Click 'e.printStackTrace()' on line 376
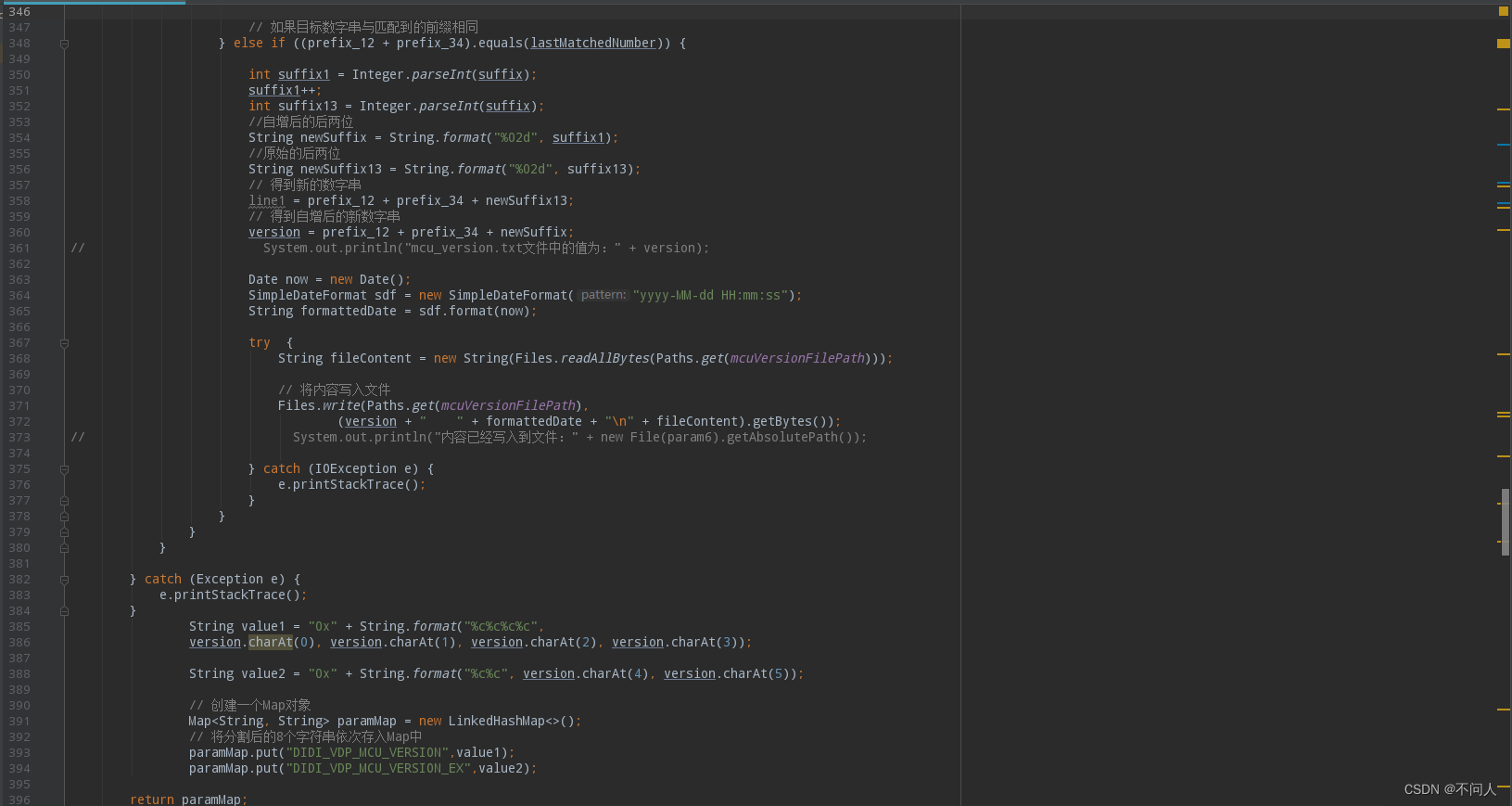Screen dimensions: 1512x806 349,485
